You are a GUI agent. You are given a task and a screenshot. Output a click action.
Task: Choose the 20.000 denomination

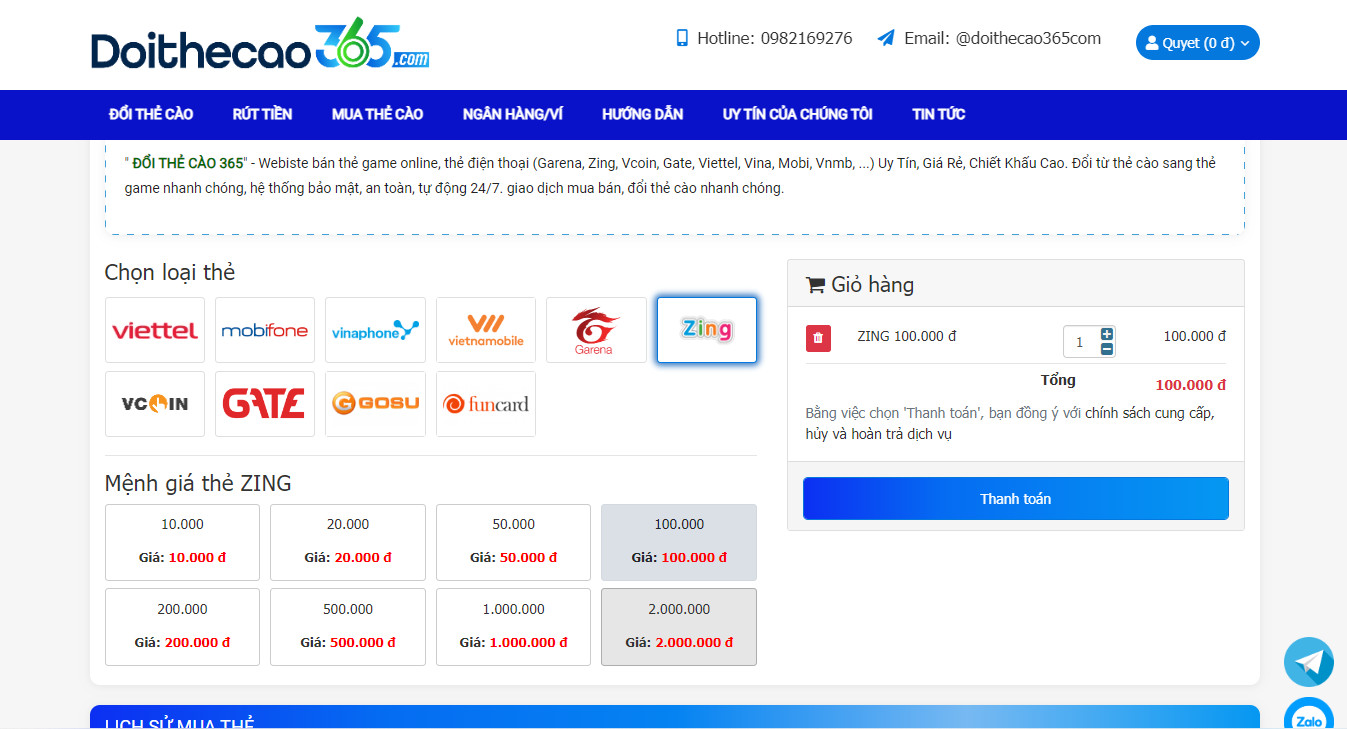pos(348,542)
